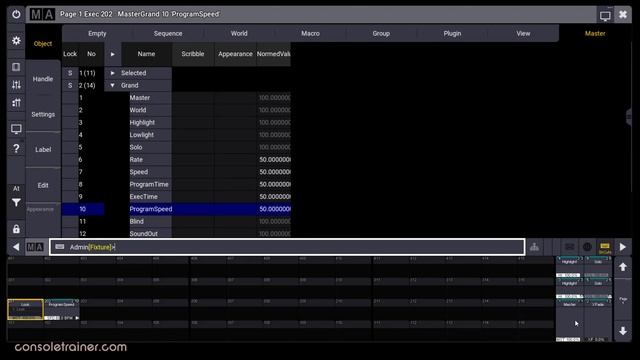Open the settings gear menu
The width and height of the screenshot is (640, 360).
pos(16,40)
